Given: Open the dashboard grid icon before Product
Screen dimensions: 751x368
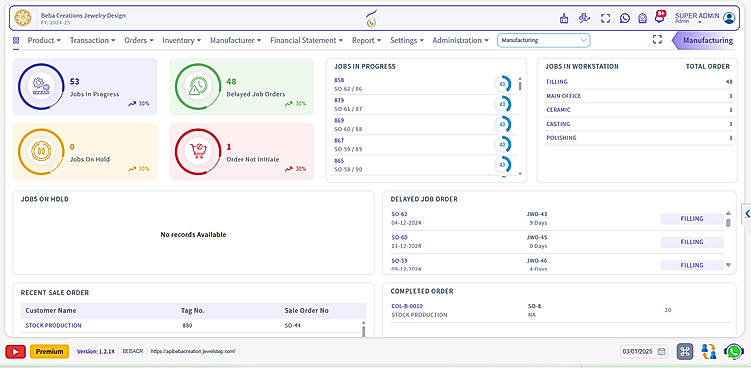Looking at the screenshot, I should coord(16,41).
